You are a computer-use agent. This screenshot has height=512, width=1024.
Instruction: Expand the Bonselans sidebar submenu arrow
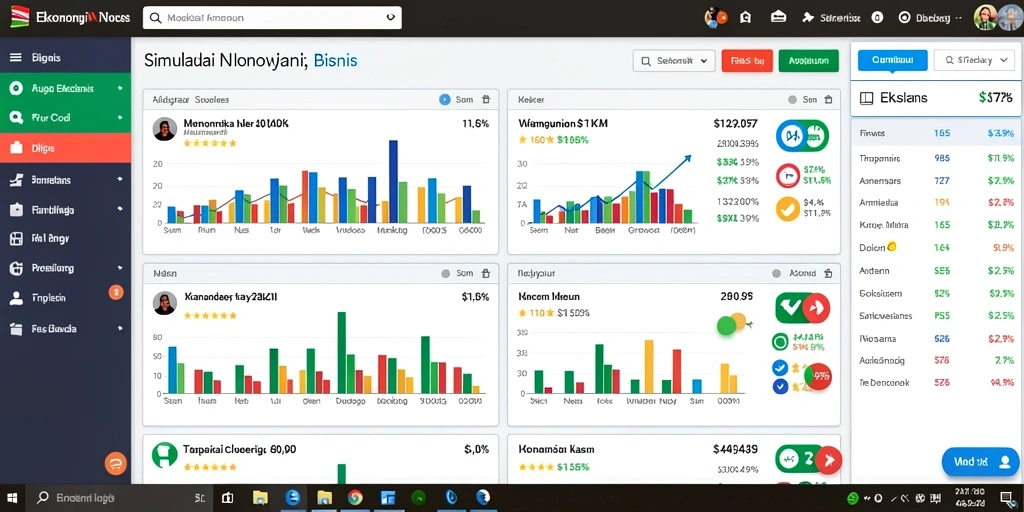point(120,179)
